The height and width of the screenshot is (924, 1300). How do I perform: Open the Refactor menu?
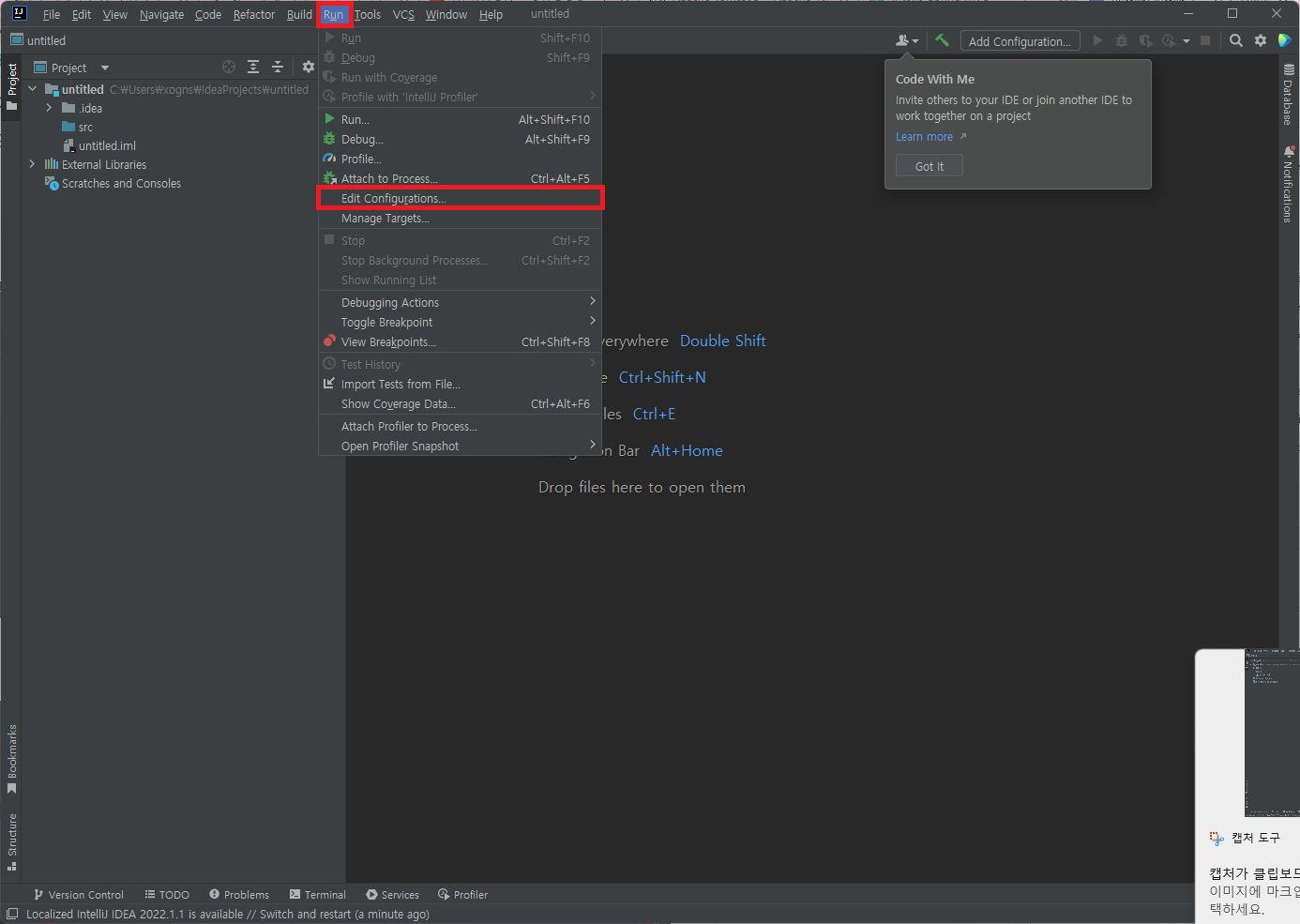pos(254,14)
